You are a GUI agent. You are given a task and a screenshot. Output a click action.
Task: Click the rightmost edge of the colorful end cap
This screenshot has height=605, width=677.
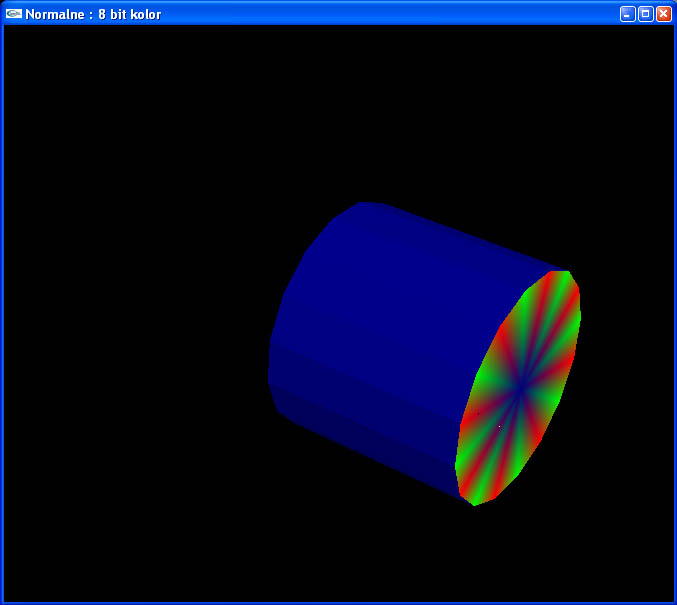click(577, 320)
